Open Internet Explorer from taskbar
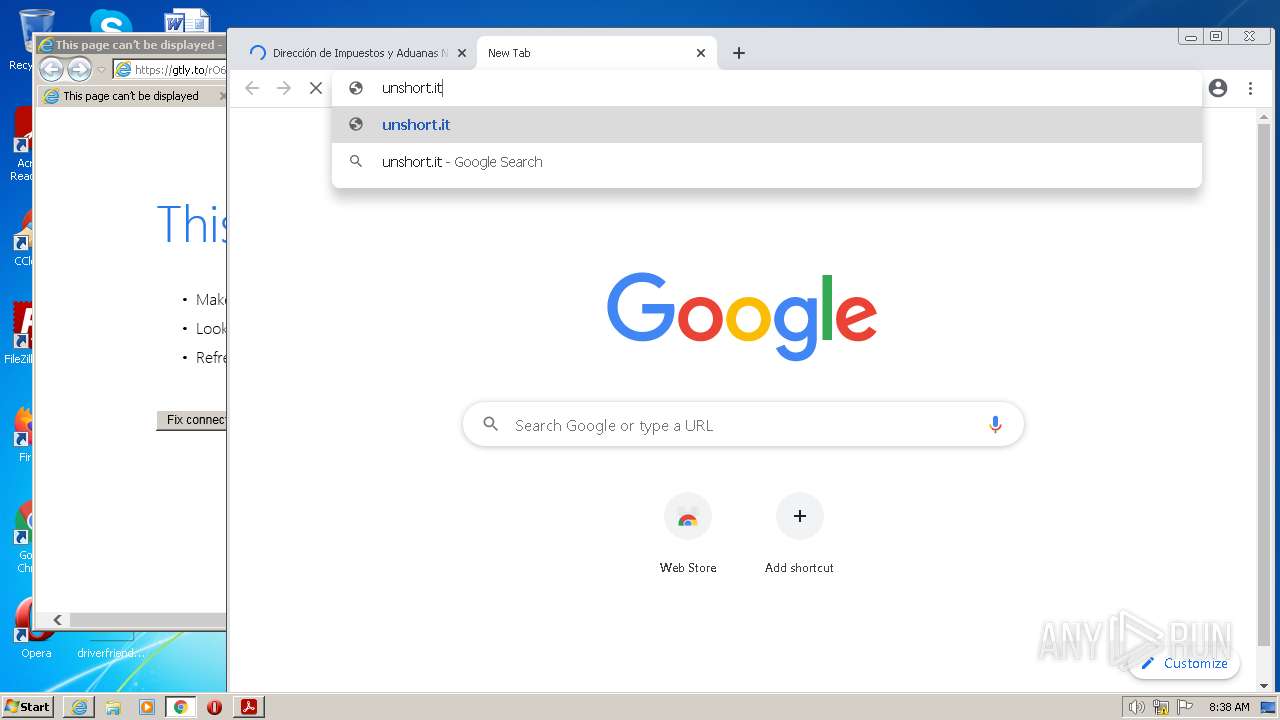The image size is (1280, 720). coord(79,707)
